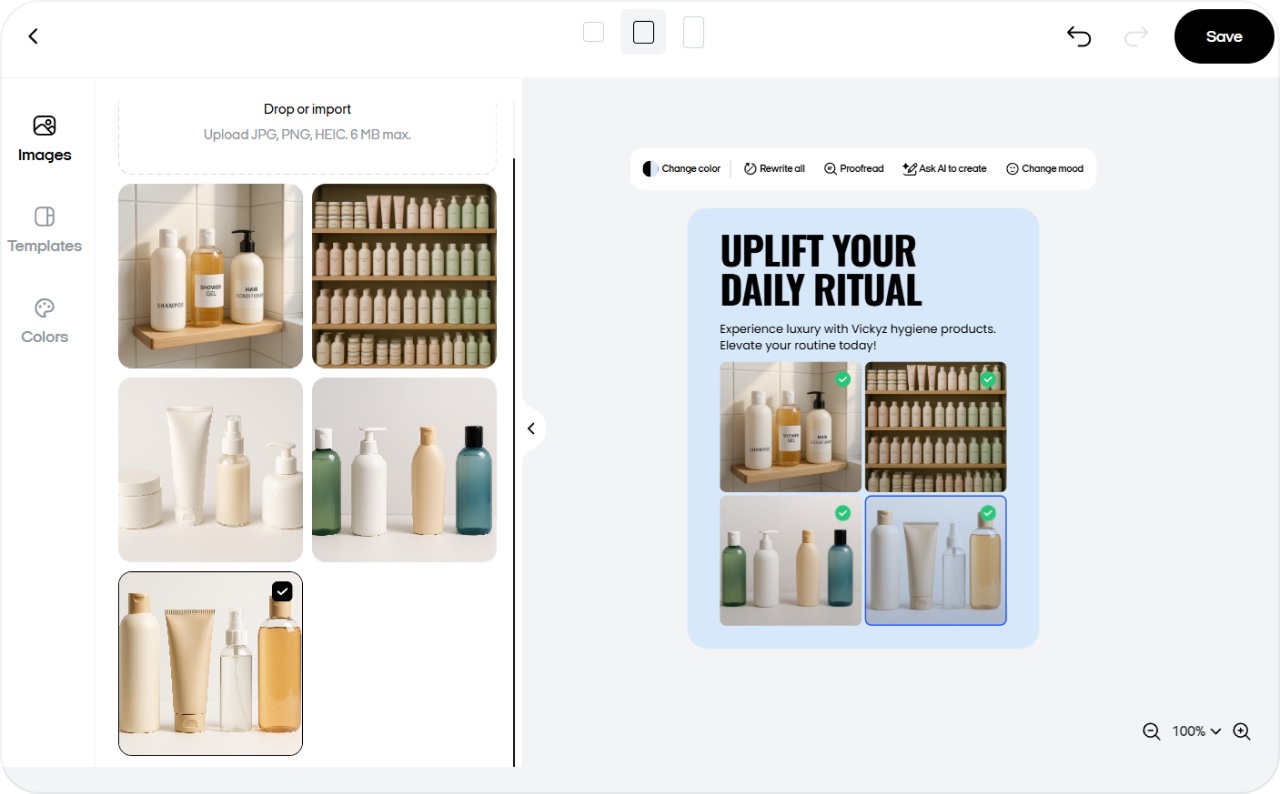The height and width of the screenshot is (794, 1280).
Task: Open Ask AI to create
Action: click(943, 168)
